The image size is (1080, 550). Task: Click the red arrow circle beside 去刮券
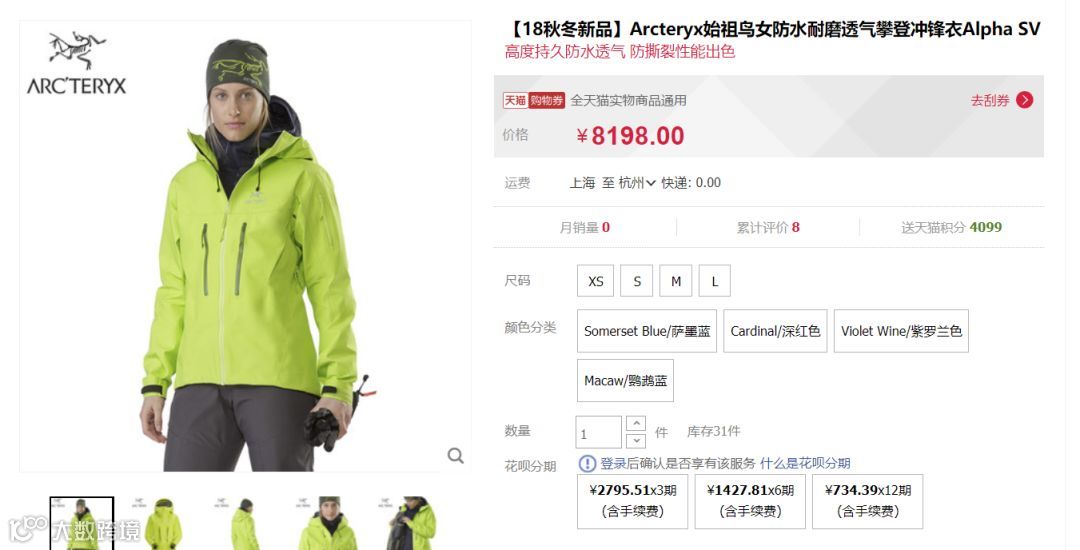point(1024,100)
